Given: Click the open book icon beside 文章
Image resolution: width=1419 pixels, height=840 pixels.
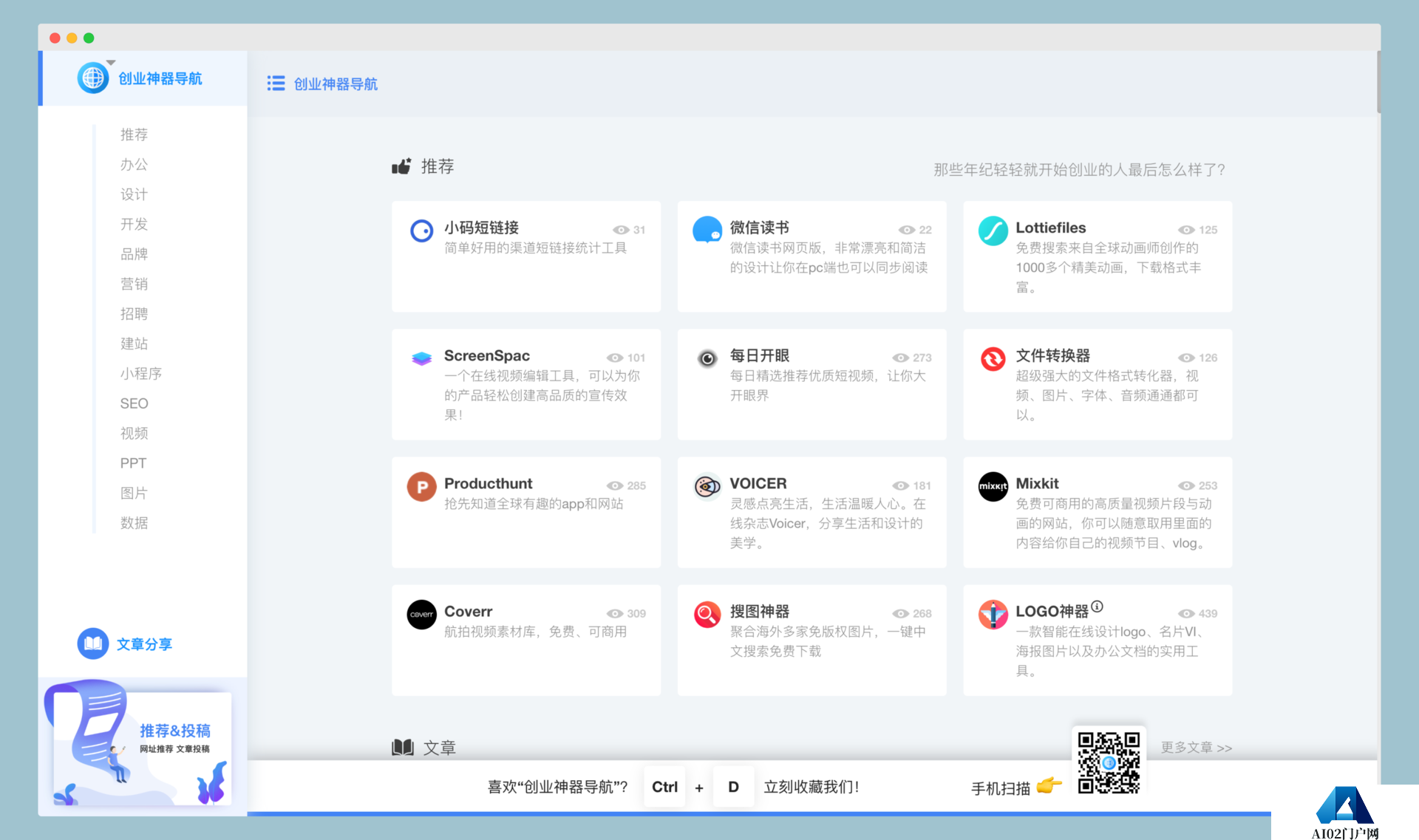Looking at the screenshot, I should 403,747.
